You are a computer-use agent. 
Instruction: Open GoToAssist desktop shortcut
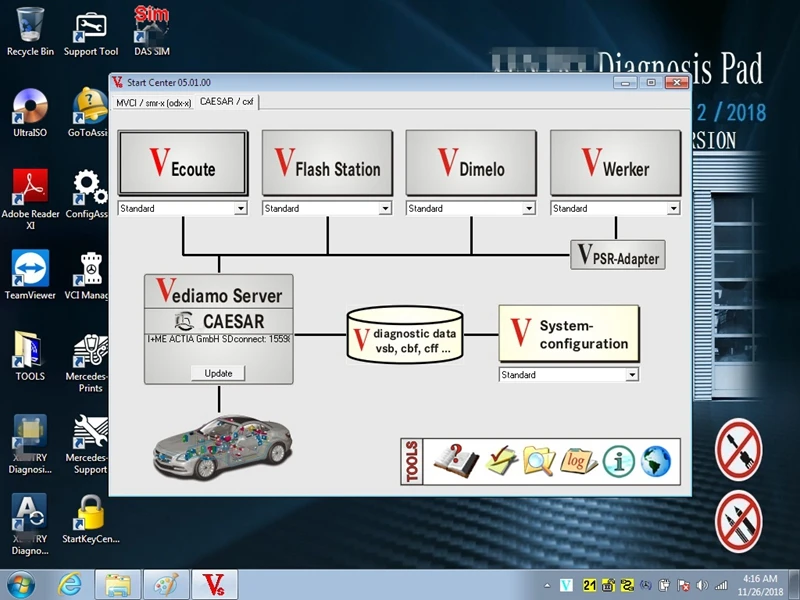pyautogui.click(x=89, y=113)
